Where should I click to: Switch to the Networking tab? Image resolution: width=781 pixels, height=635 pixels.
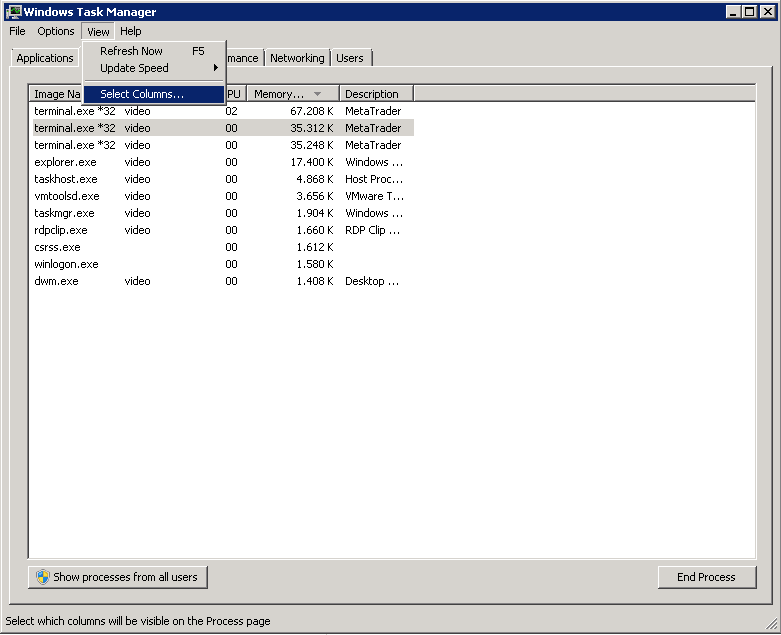tap(297, 58)
